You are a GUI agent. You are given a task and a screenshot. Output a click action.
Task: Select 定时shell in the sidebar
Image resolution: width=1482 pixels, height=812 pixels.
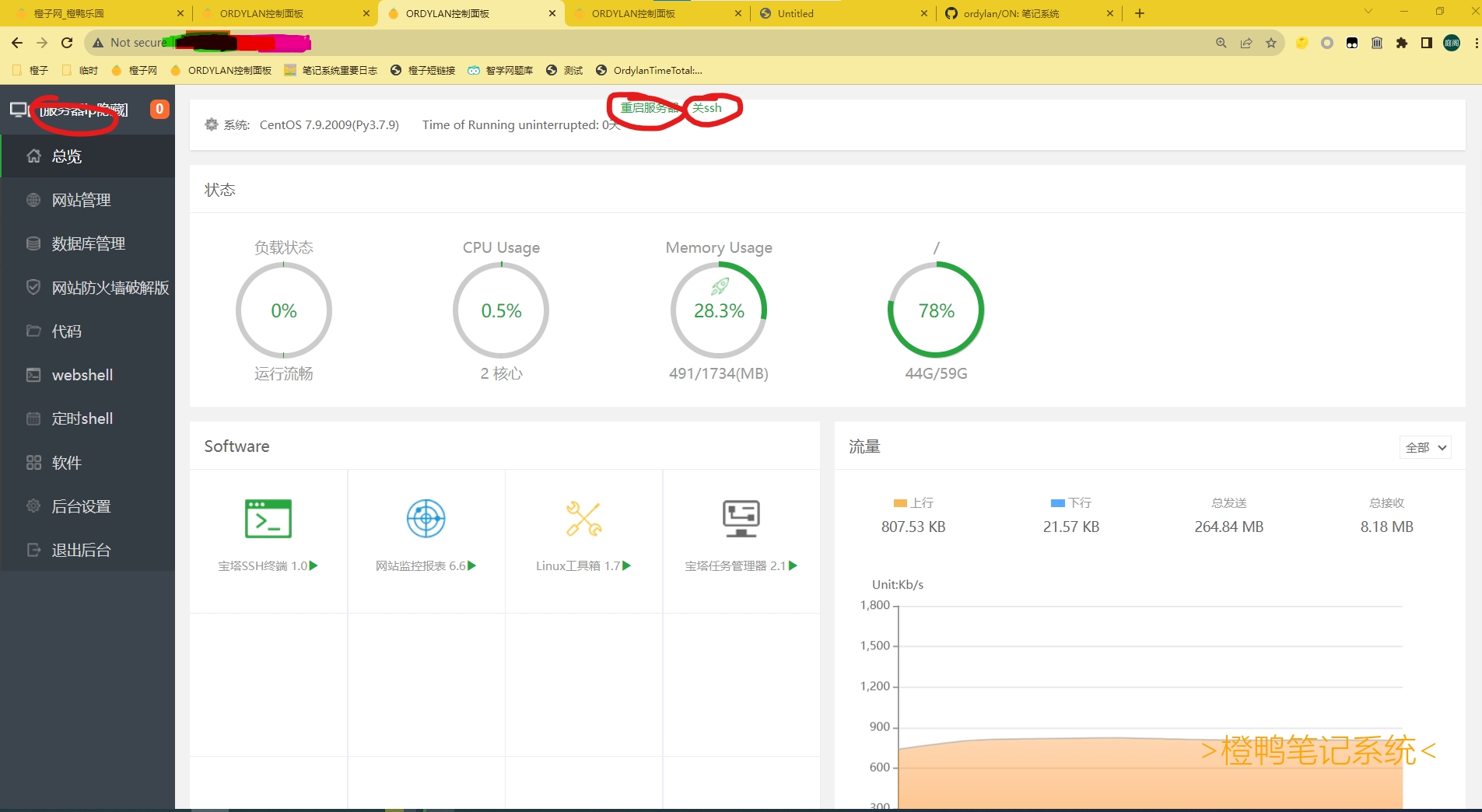(x=82, y=418)
